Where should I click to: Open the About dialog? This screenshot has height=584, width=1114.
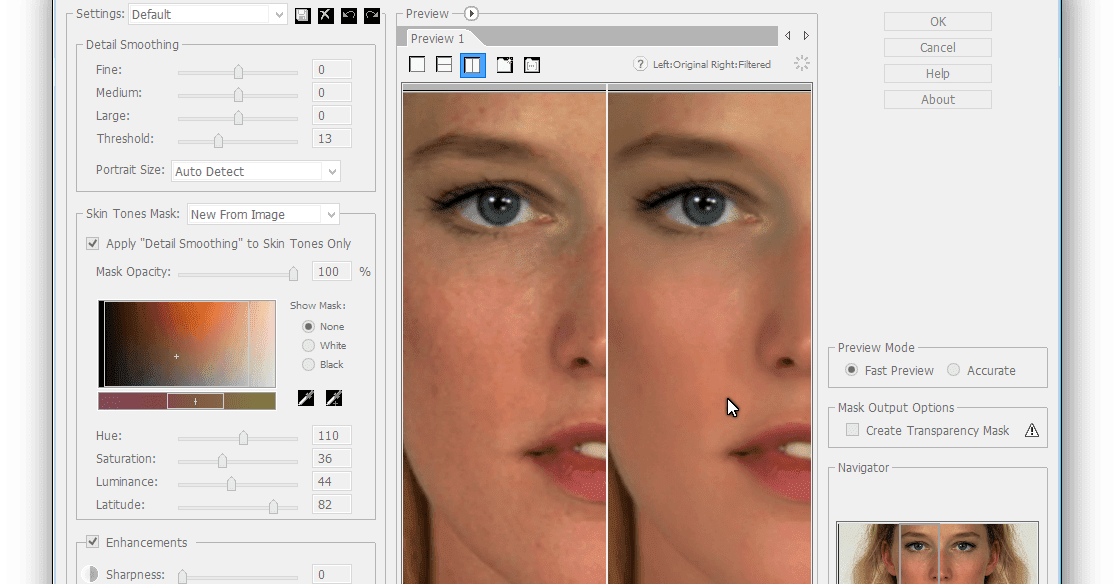936,99
